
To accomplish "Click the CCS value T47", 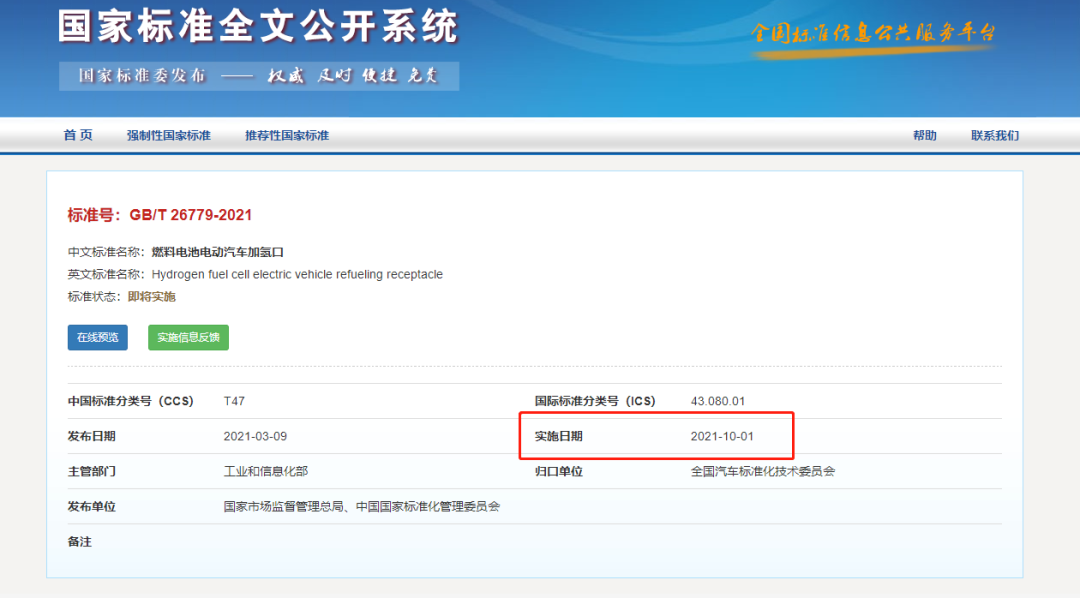I will 234,401.
